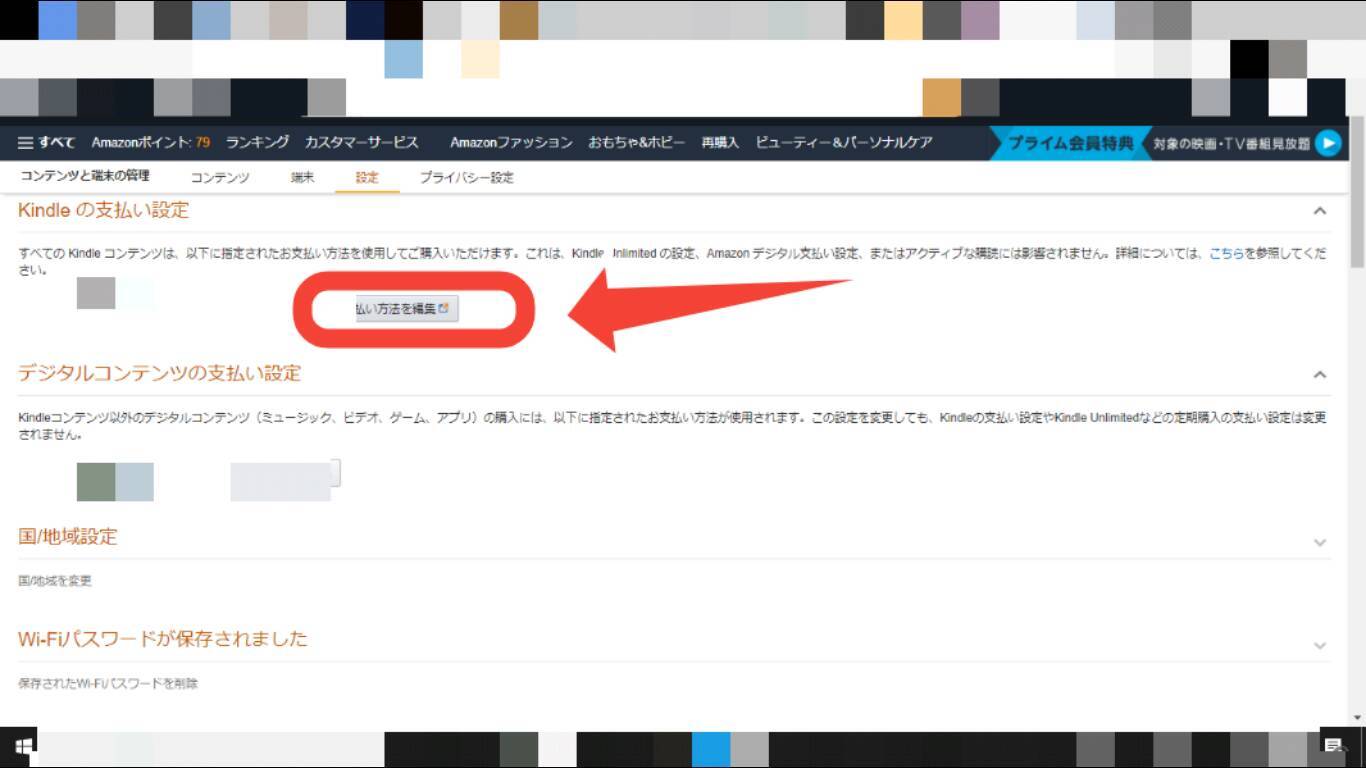Viewport: 1366px width, 768px height.
Task: Collapse the Kindle の支払い設定 section
Action: [x=1320, y=211]
